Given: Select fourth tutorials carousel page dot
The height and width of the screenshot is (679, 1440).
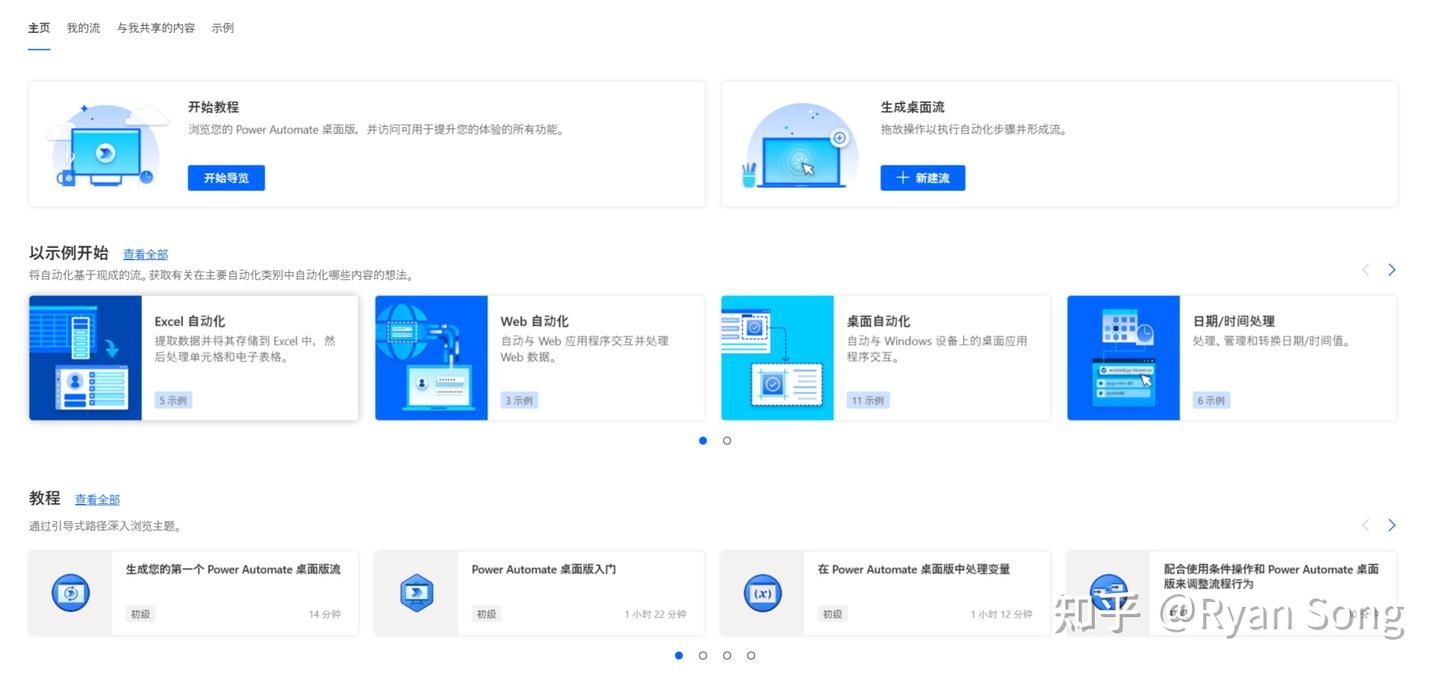Looking at the screenshot, I should coord(751,655).
